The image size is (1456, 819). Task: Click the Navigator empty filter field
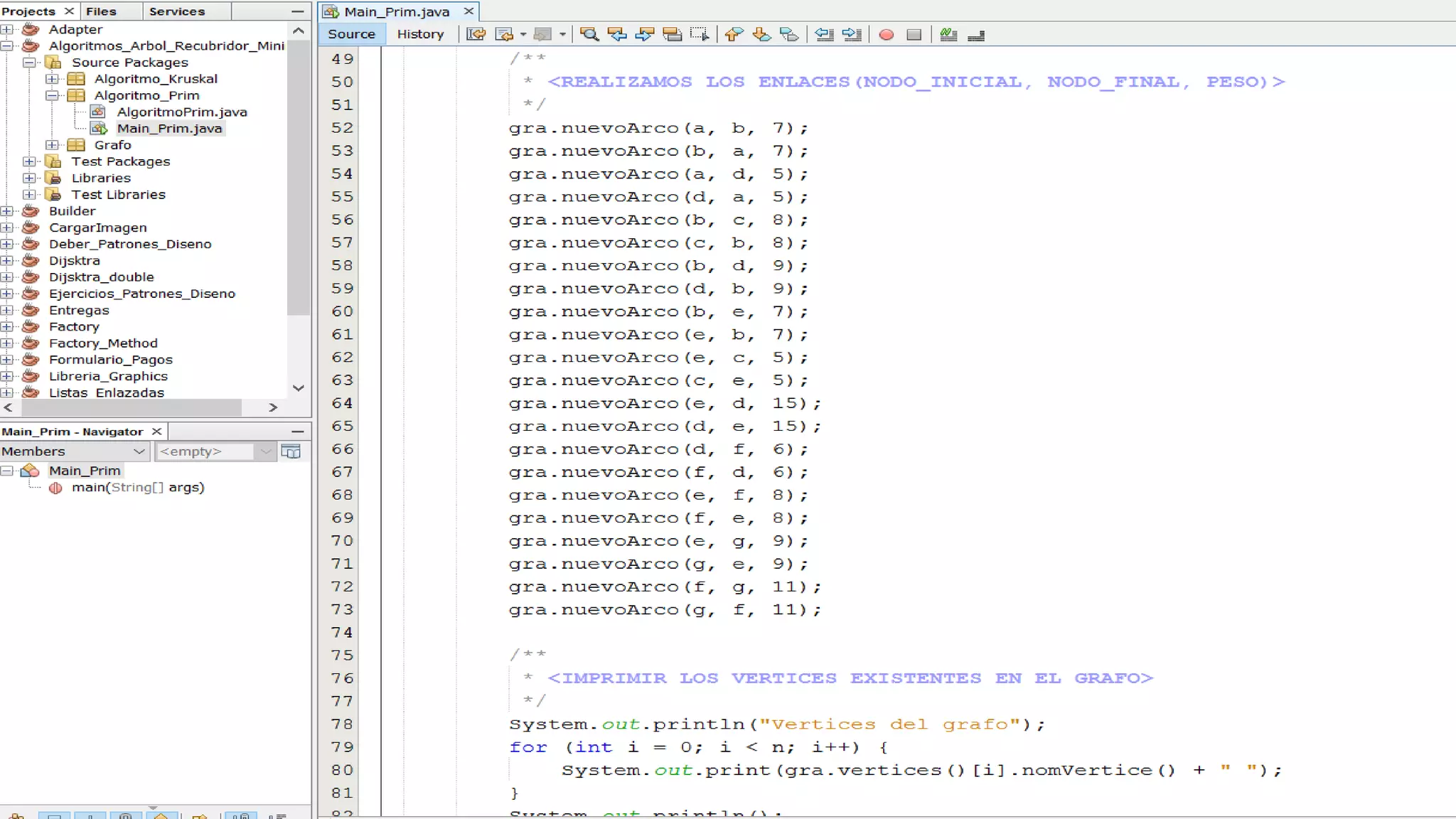205,451
